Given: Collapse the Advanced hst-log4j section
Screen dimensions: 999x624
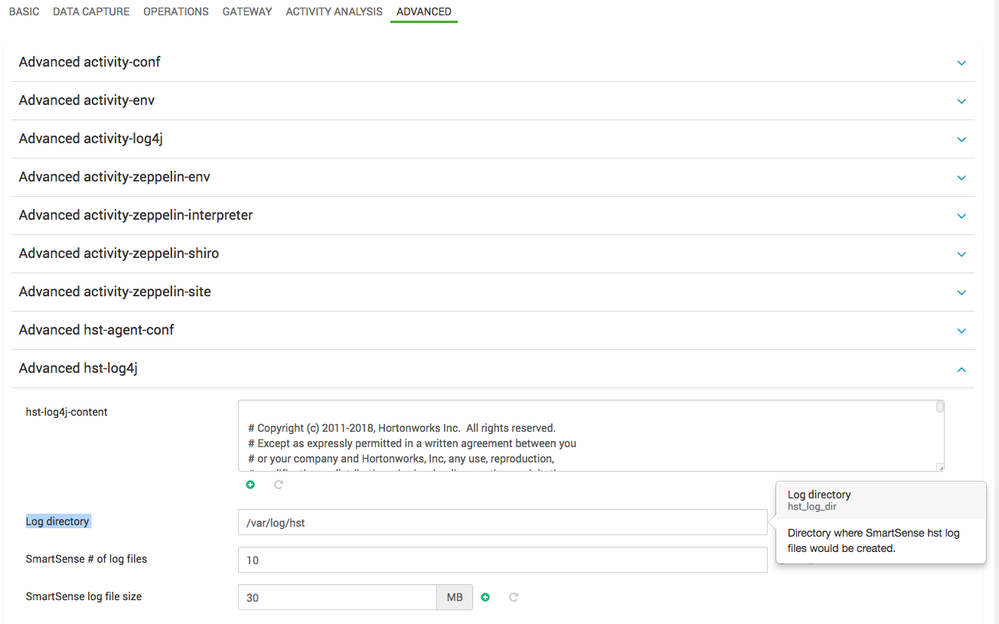Looking at the screenshot, I should [x=961, y=369].
